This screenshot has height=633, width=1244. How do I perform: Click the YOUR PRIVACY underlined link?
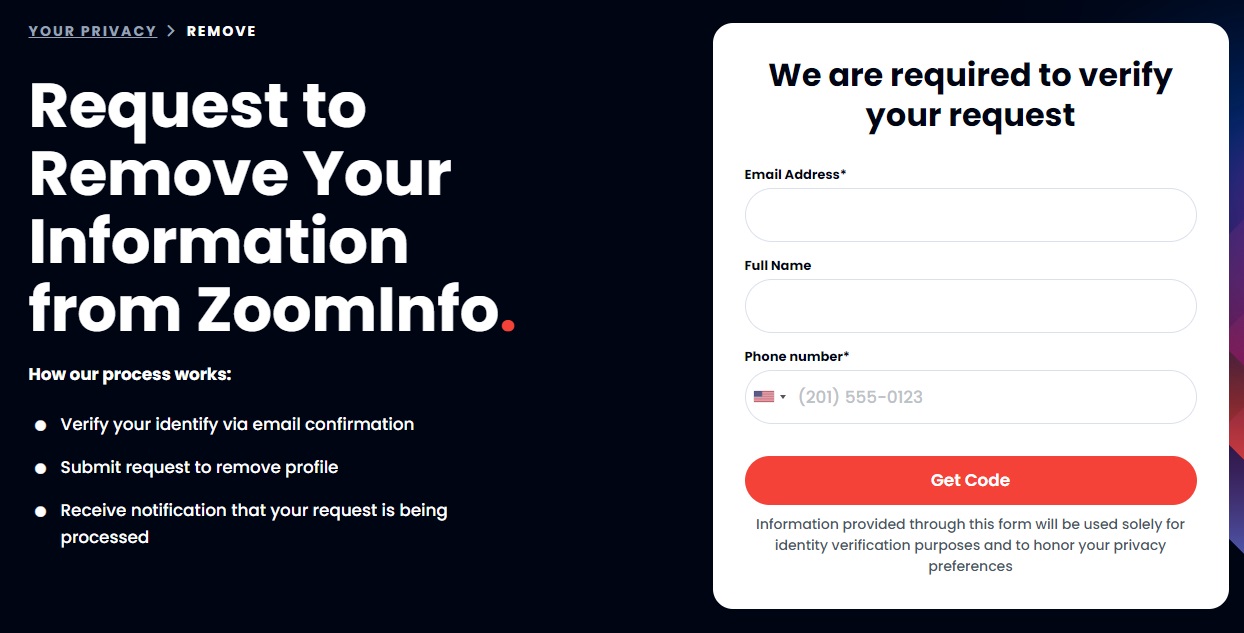point(92,30)
